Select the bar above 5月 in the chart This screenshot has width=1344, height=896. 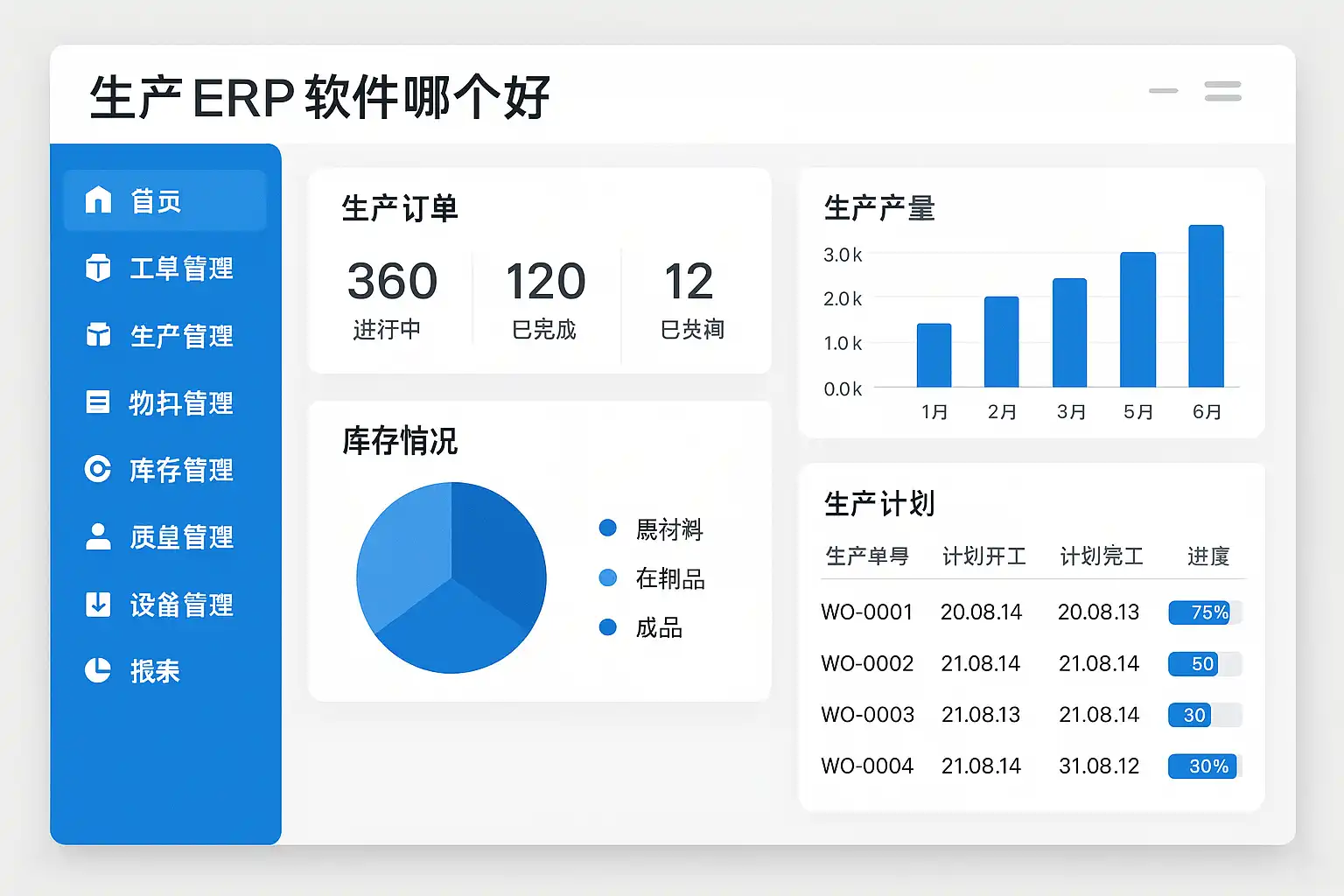pos(1137,319)
